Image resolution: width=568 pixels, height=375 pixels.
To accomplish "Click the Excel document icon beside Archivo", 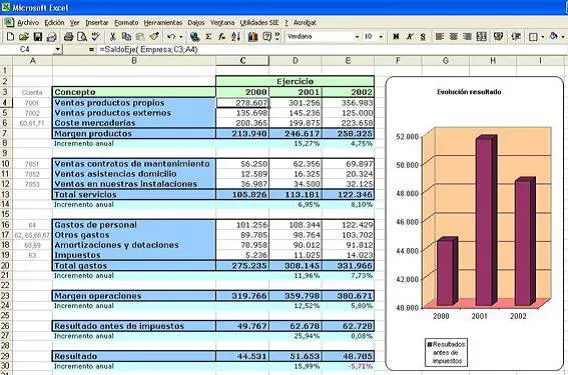I will click(x=9, y=22).
